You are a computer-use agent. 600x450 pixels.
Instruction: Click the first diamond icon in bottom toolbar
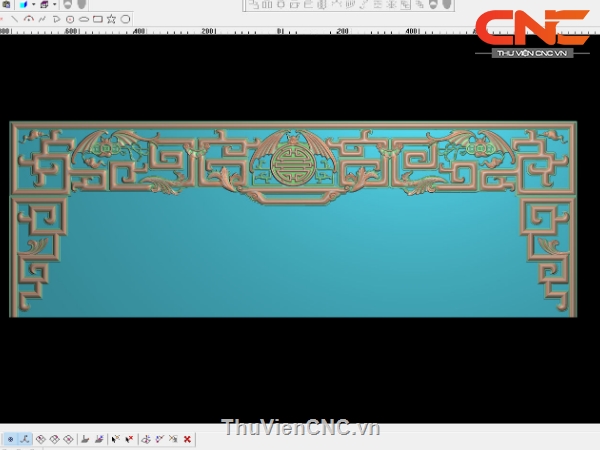tap(41, 439)
